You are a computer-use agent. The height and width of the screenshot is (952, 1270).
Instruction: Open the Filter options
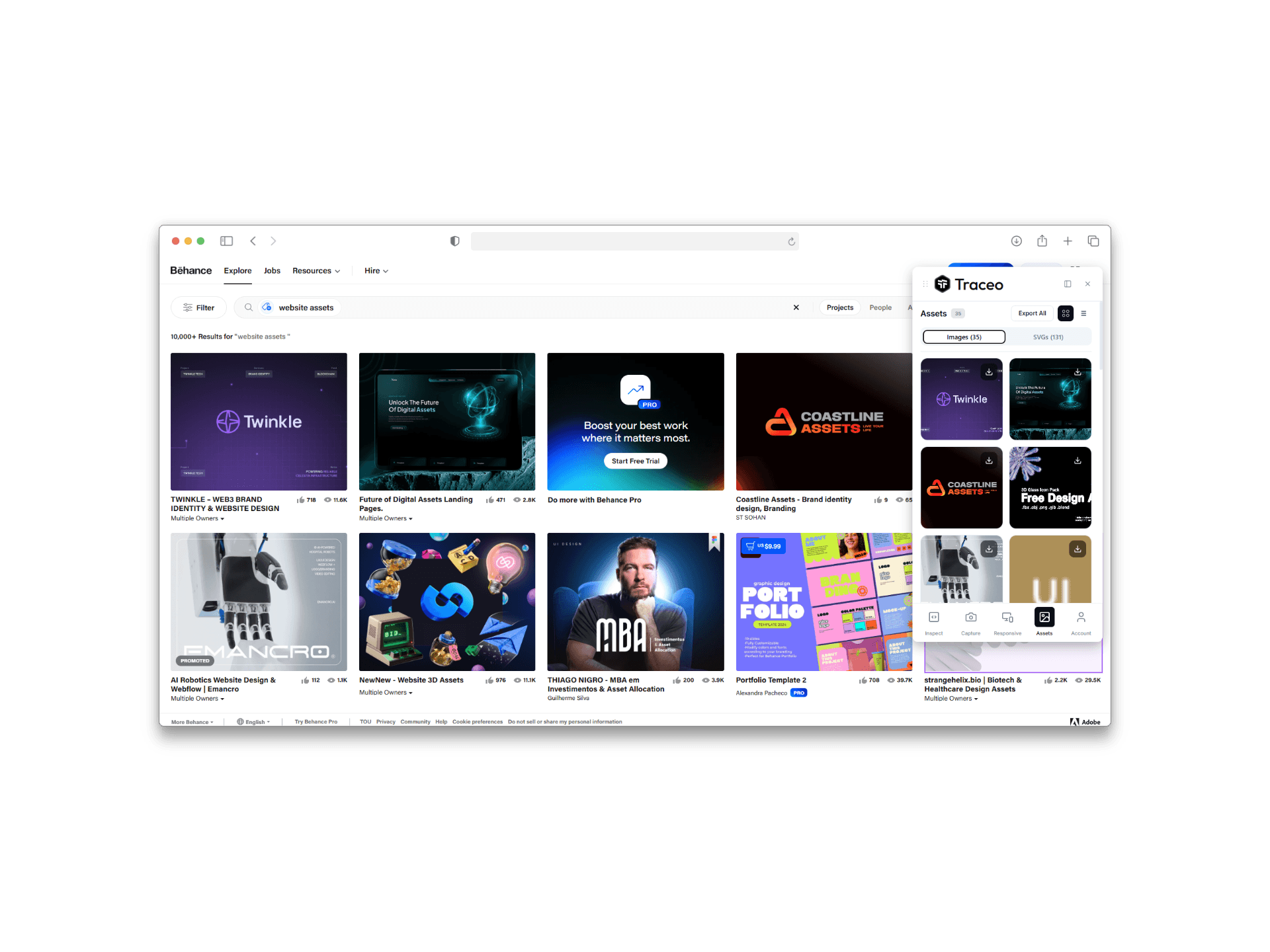coord(198,307)
